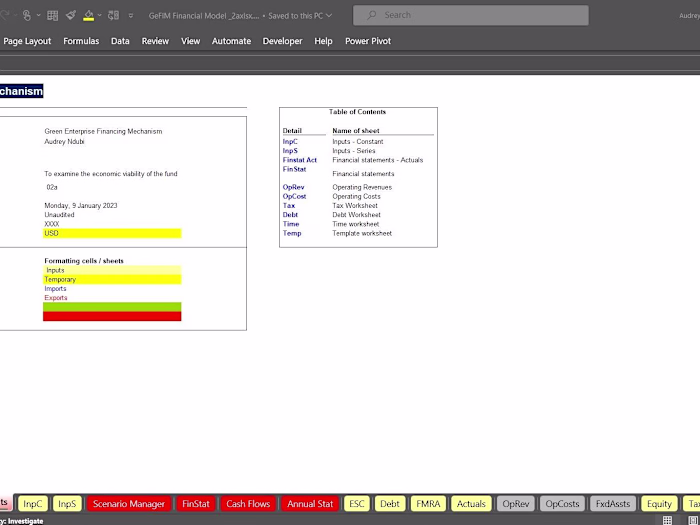
Task: Open the Fill Color dropdown arrow
Action: click(100, 16)
